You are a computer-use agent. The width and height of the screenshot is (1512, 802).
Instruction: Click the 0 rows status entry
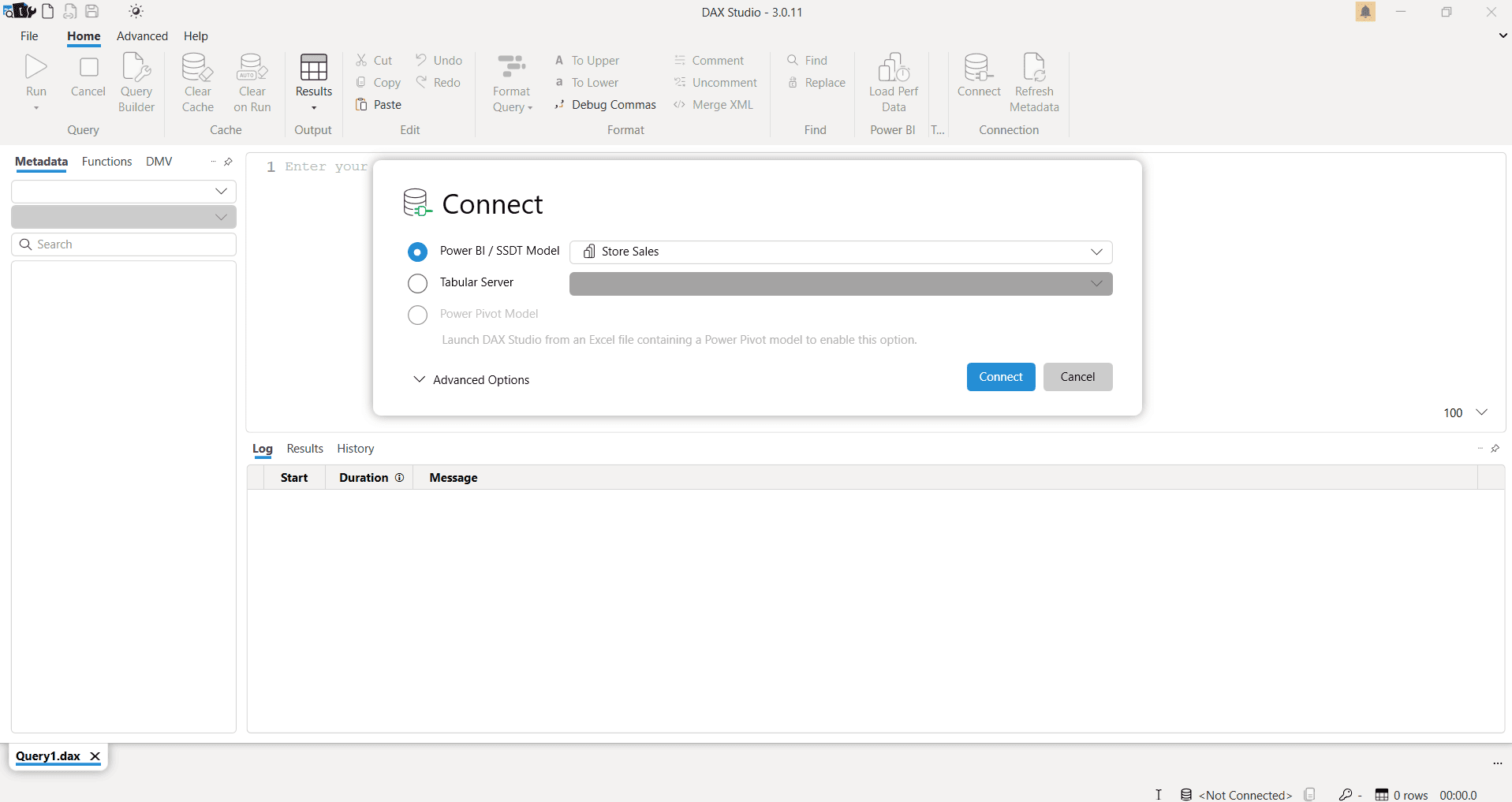[1402, 795]
